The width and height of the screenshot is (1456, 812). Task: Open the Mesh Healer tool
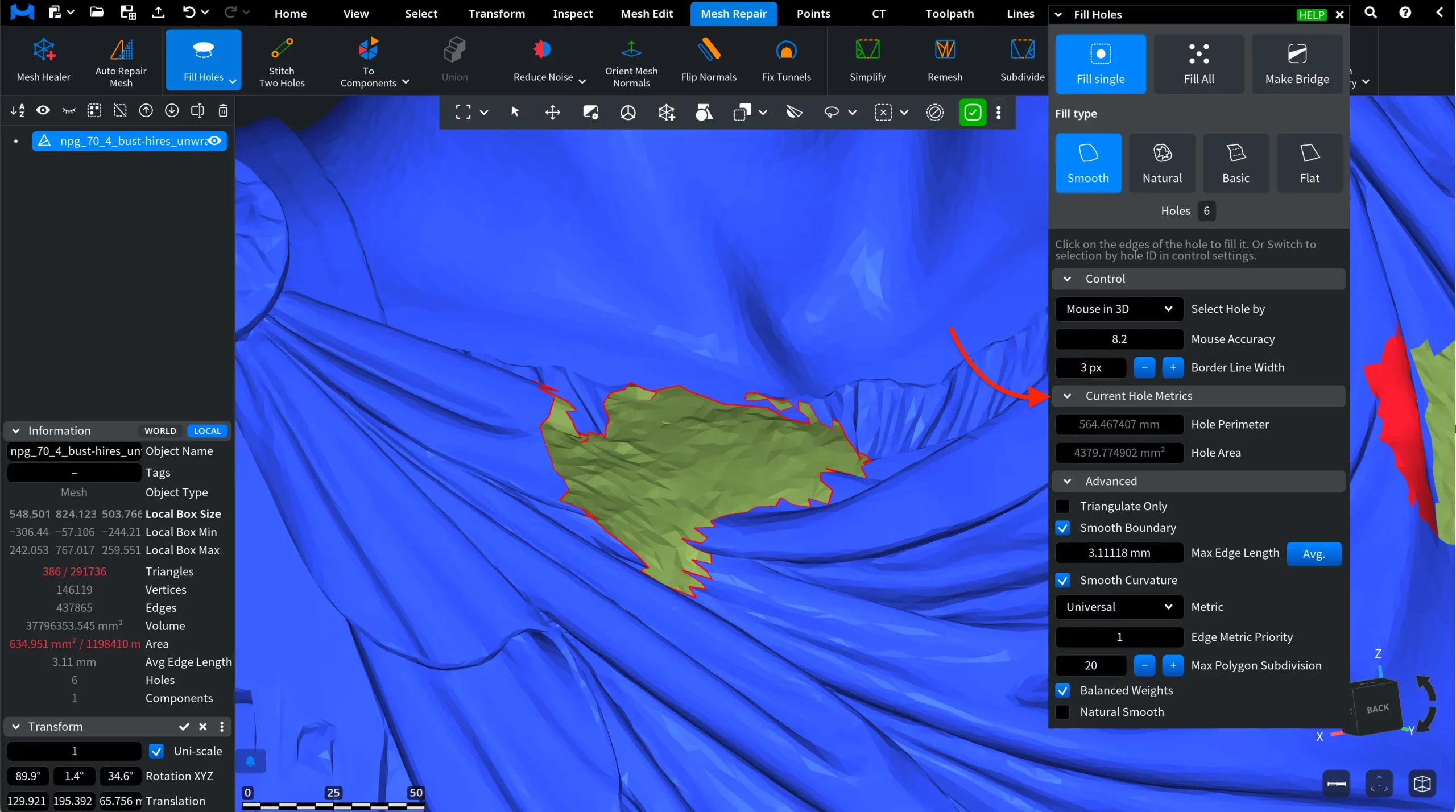tap(43, 60)
